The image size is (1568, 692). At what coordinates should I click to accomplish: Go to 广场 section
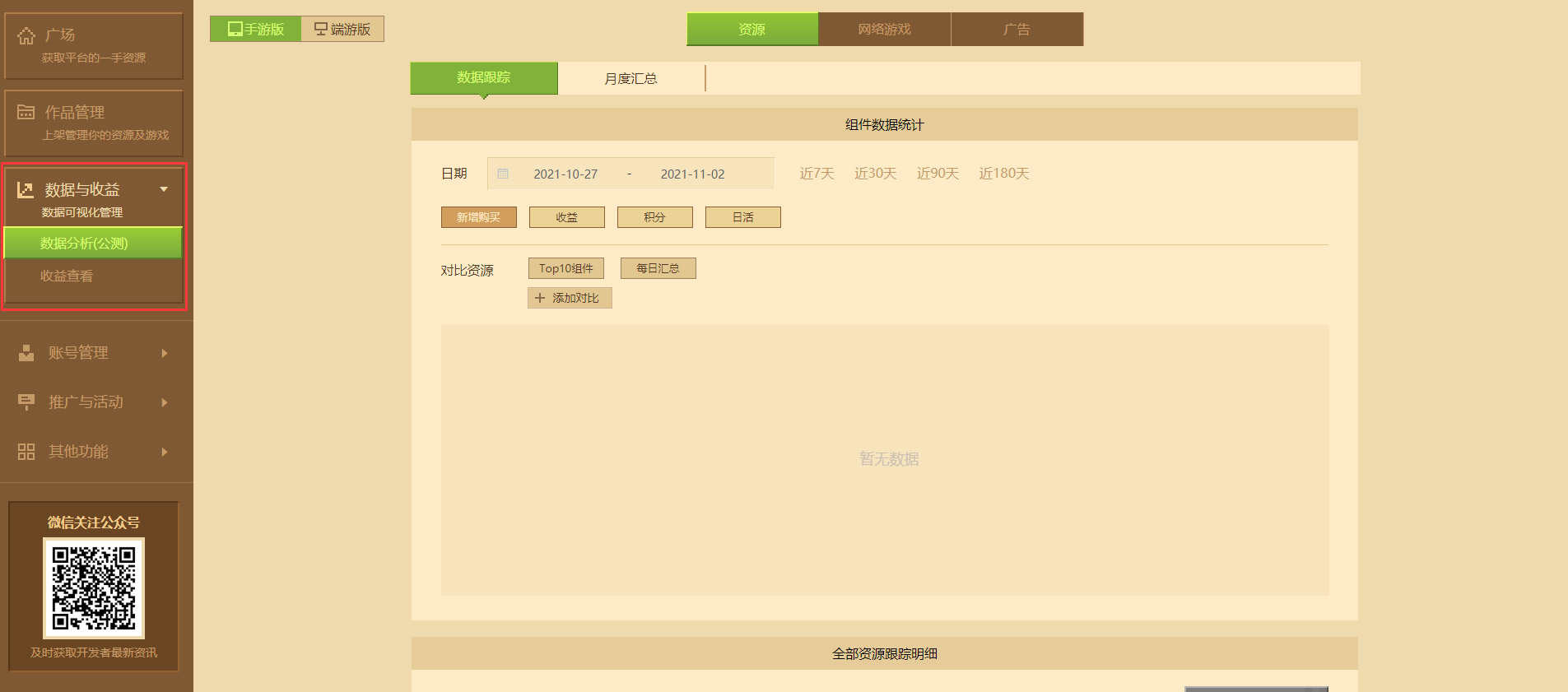(x=94, y=46)
